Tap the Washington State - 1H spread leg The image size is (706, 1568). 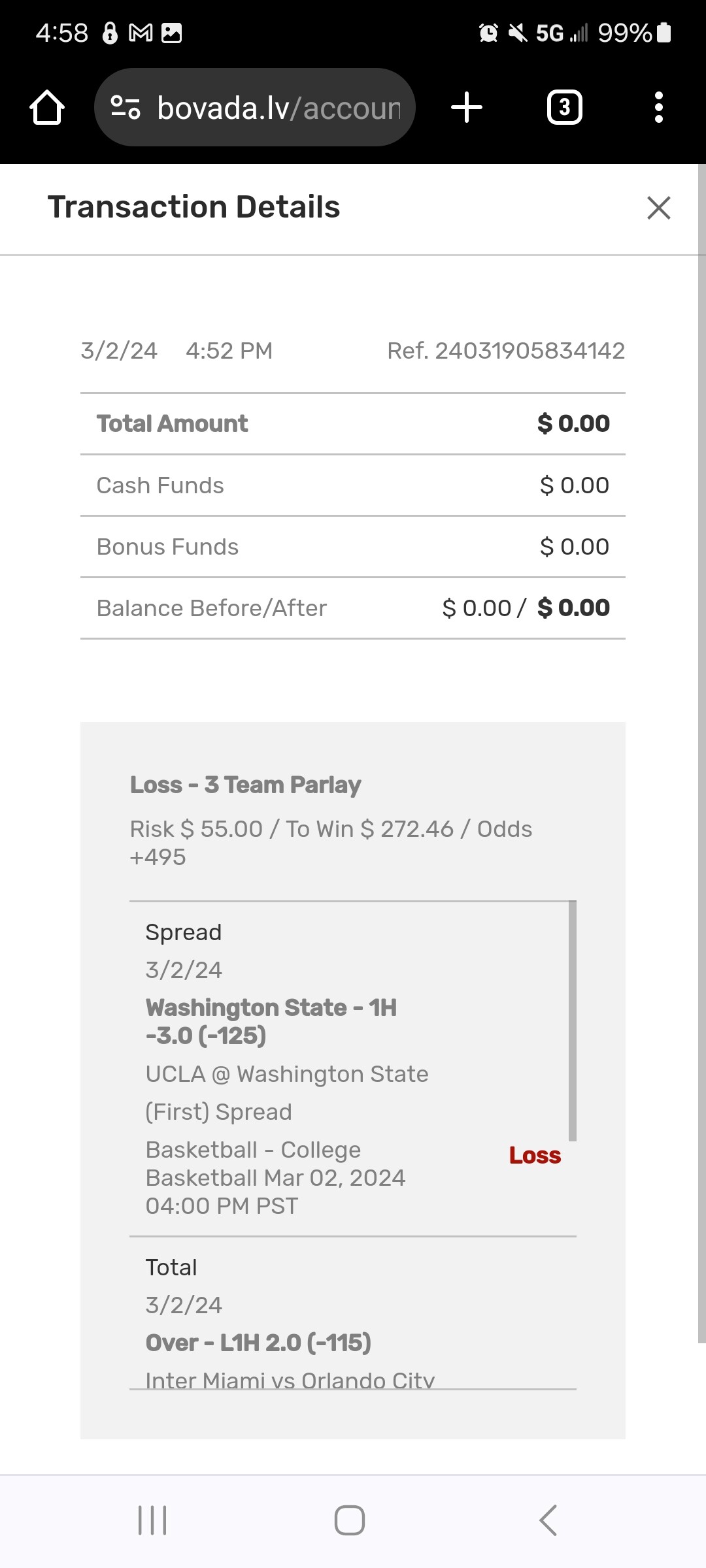(x=271, y=1021)
